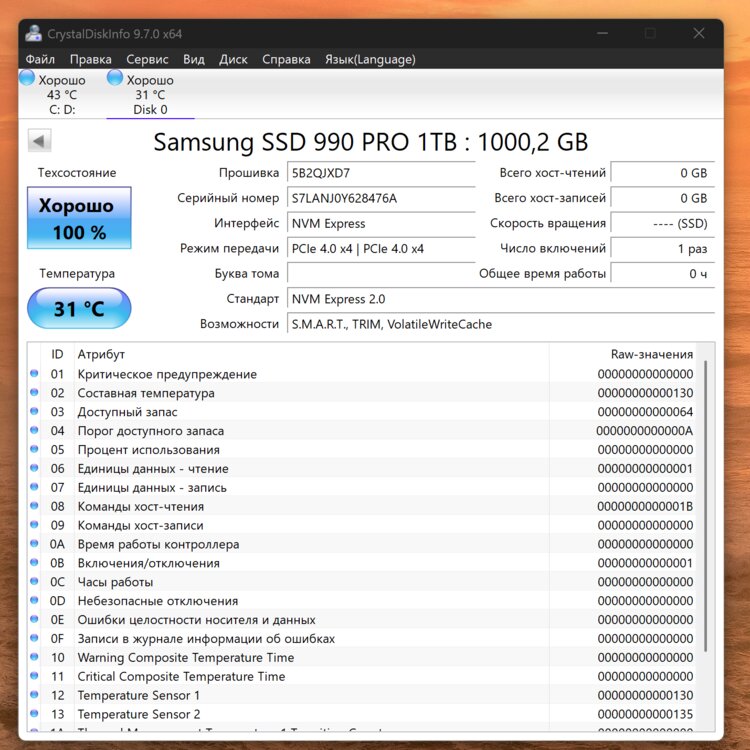750x750 pixels.
Task: Click the Хорошо 100 % health status button
Action: click(x=78, y=218)
